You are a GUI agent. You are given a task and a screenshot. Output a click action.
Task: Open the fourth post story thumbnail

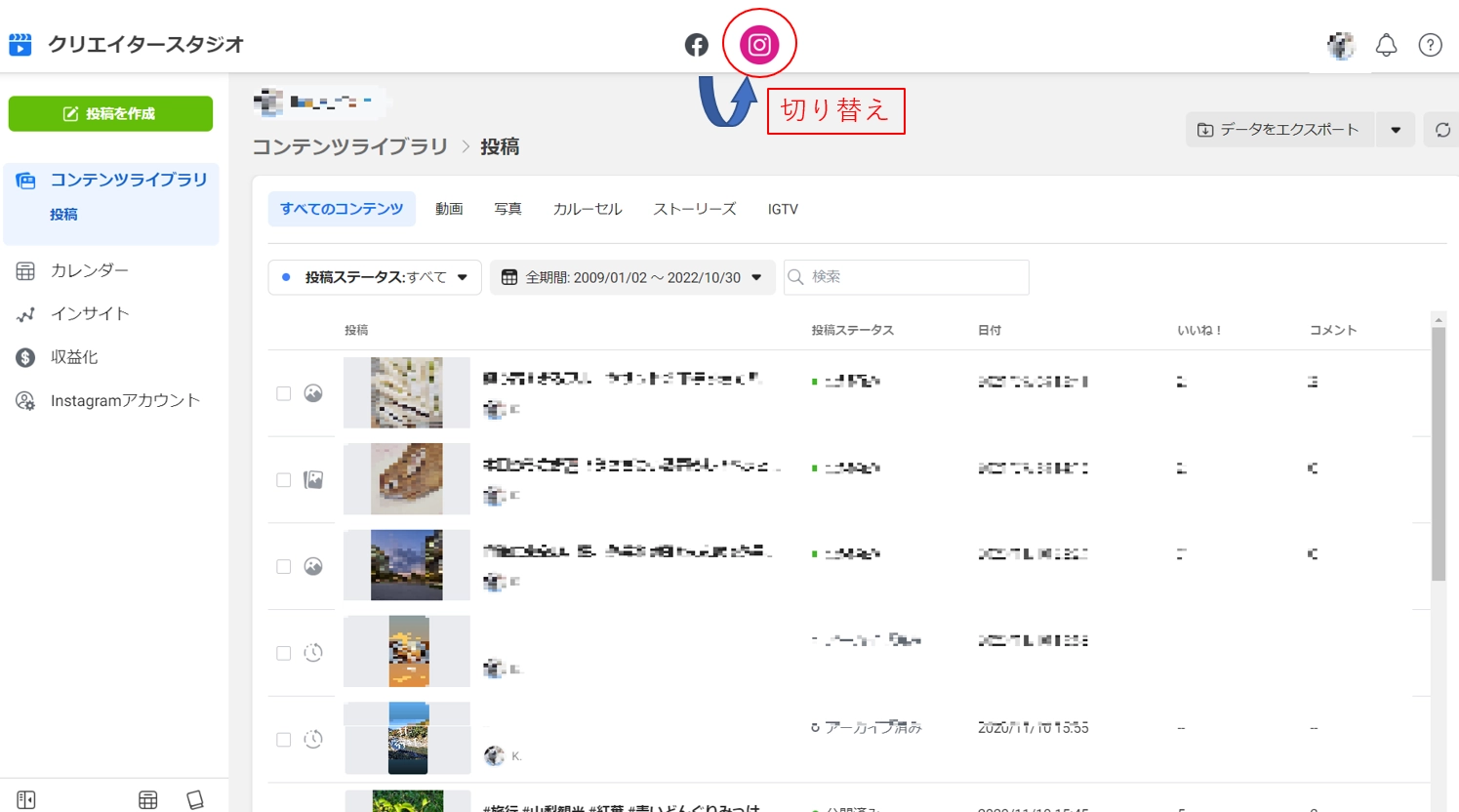(407, 651)
